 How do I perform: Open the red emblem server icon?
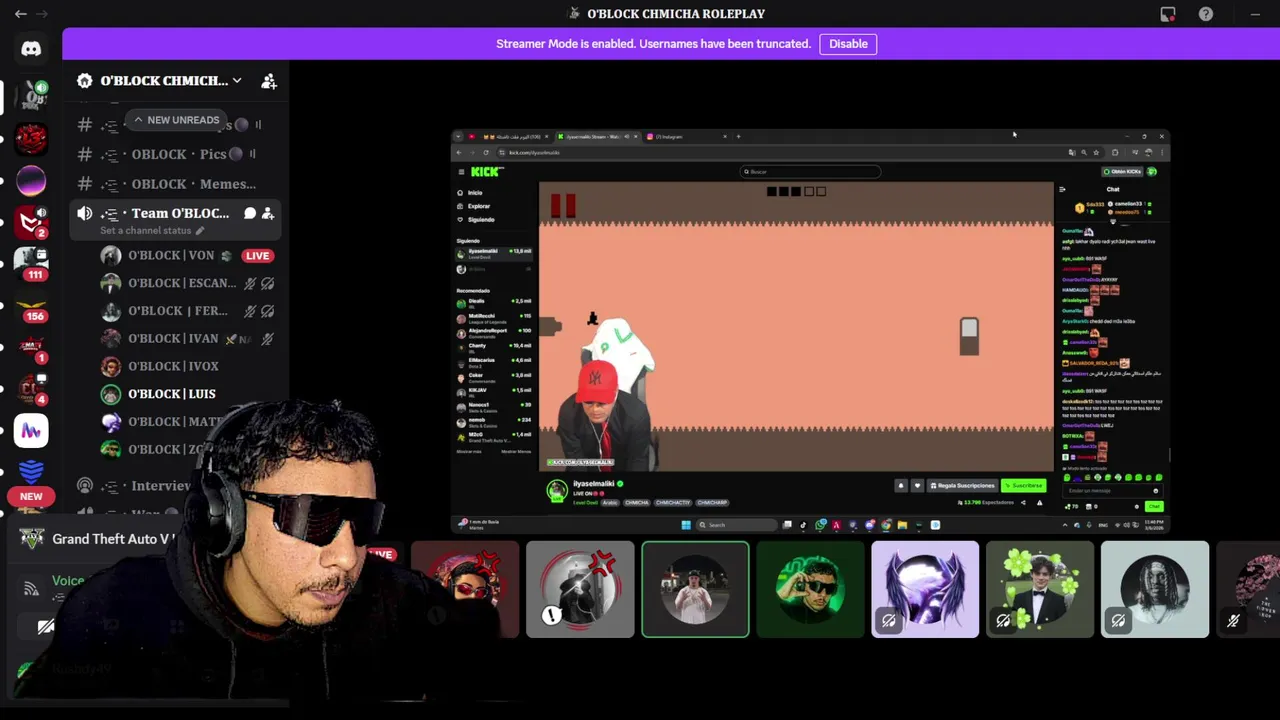(31, 138)
